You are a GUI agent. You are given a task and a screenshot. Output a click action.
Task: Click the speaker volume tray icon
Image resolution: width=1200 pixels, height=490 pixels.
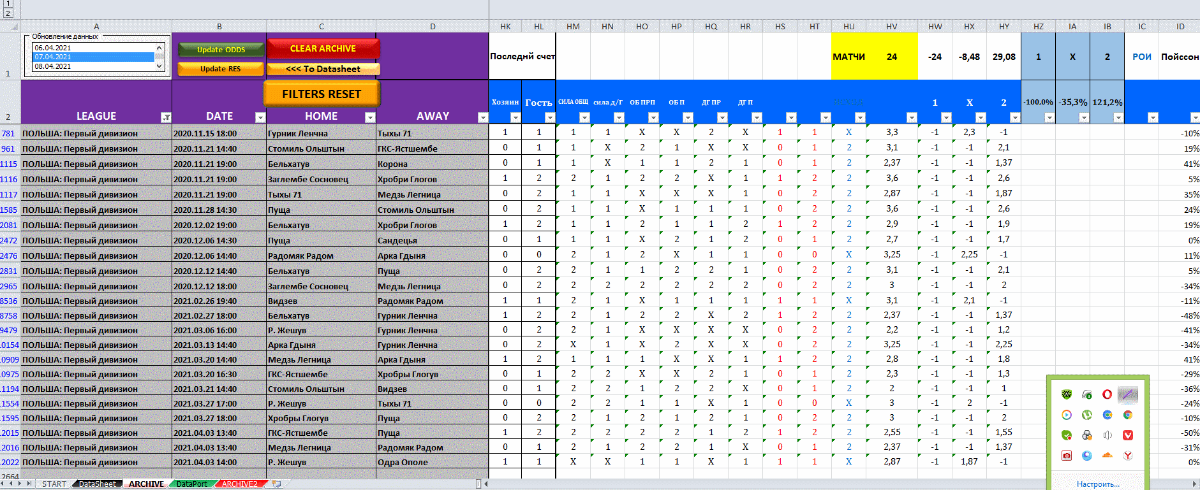[1107, 434]
